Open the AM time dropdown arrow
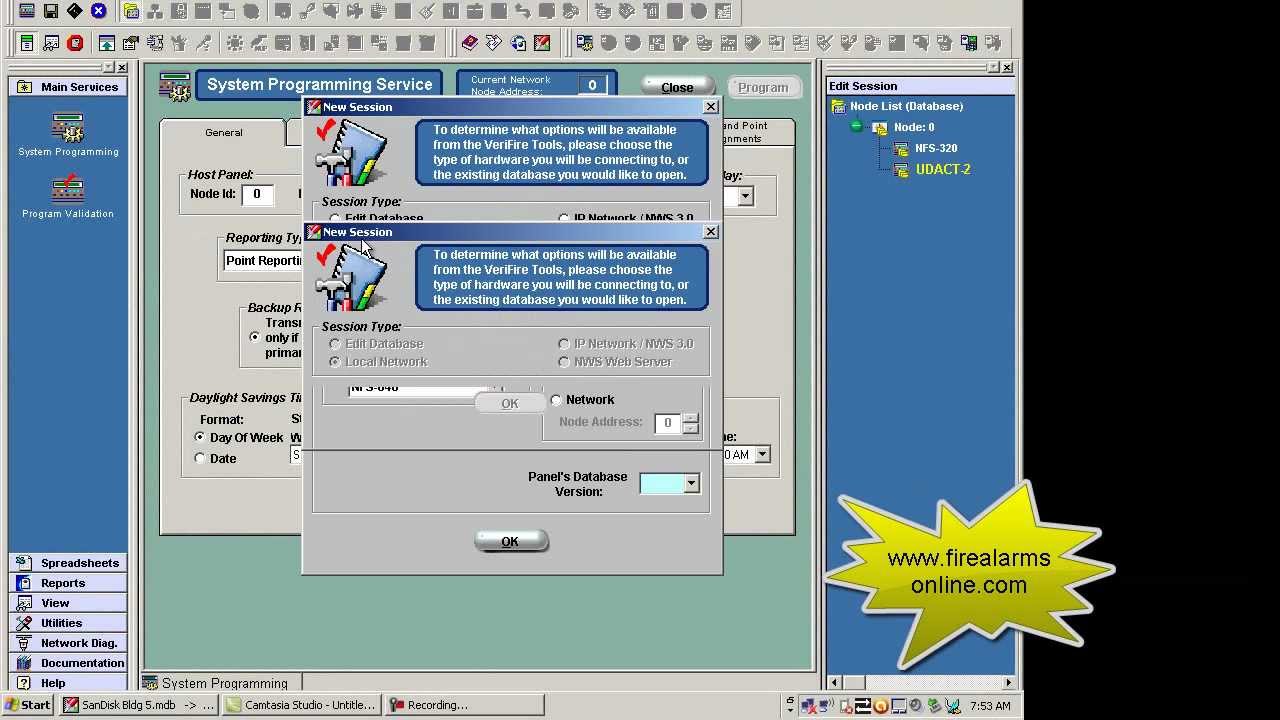Screen dimensions: 1280x720 coord(762,454)
